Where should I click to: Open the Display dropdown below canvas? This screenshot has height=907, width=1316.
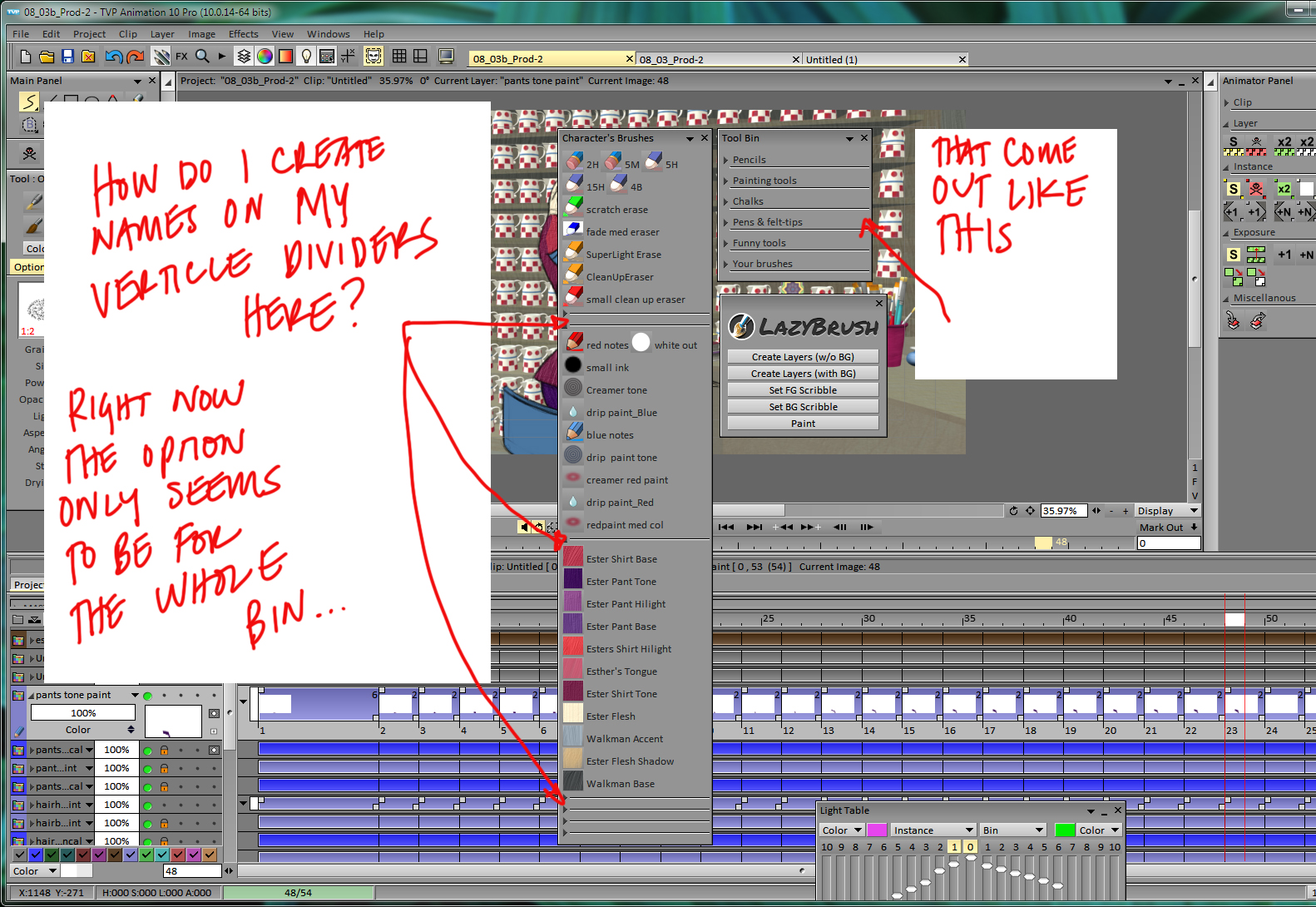(x=1168, y=510)
